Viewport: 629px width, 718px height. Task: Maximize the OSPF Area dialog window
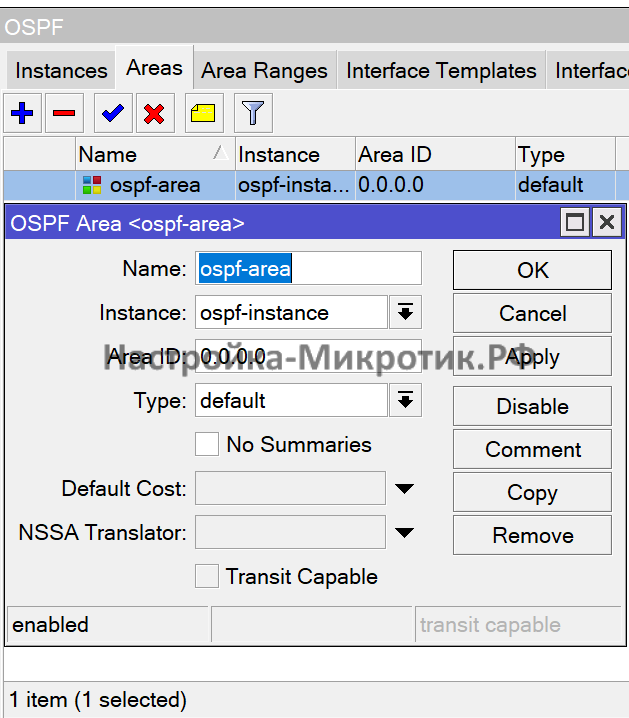click(575, 222)
